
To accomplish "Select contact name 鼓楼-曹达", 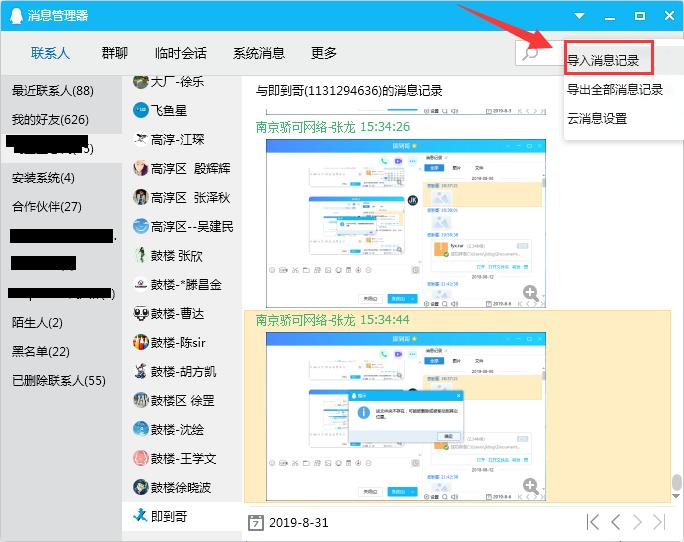I will point(177,313).
